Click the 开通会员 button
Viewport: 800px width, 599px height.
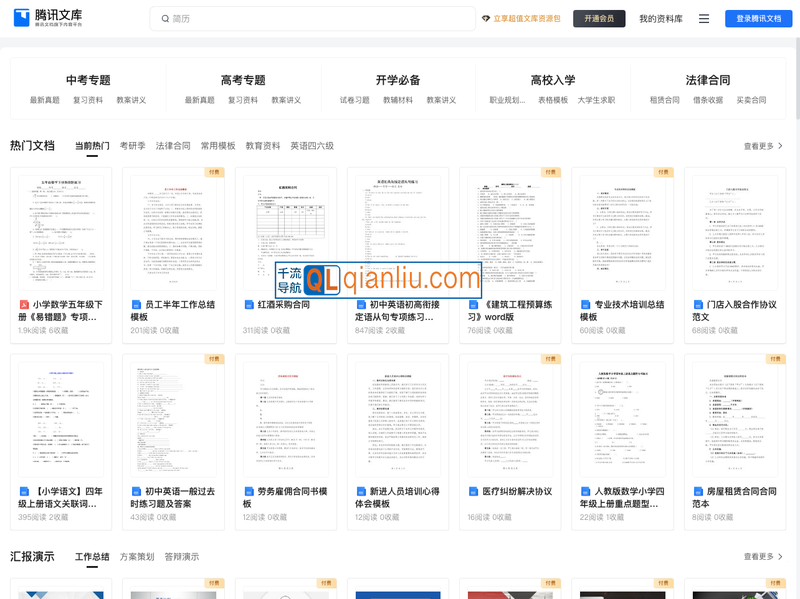599,19
